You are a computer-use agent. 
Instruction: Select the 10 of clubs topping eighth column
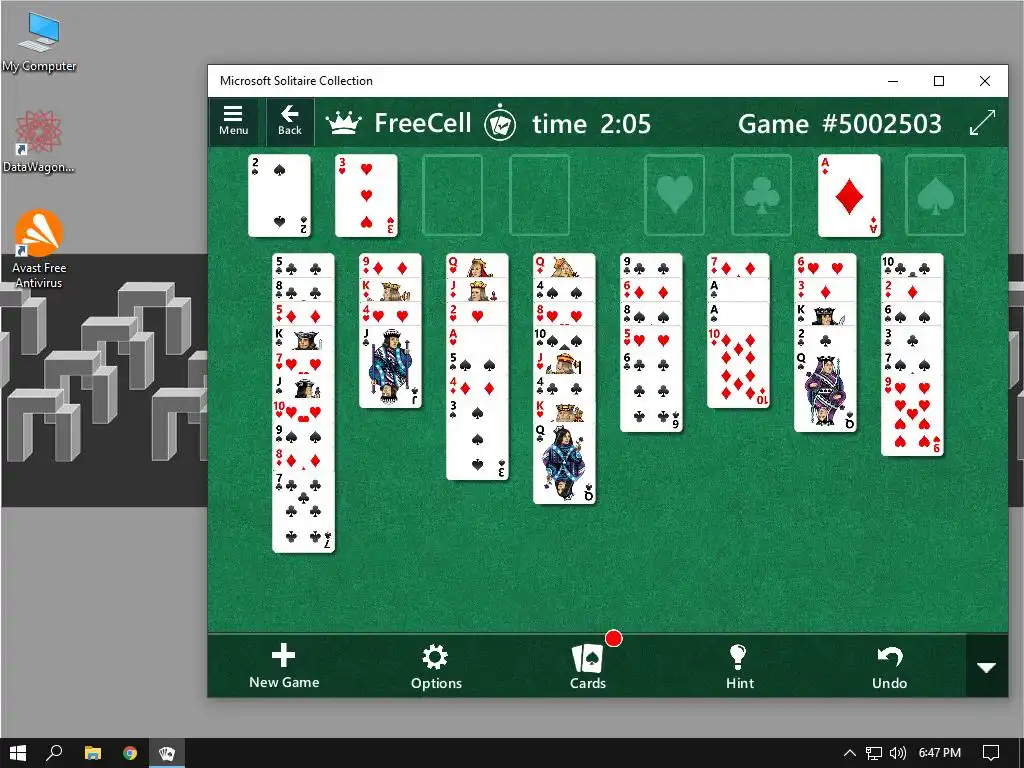[x=912, y=266]
